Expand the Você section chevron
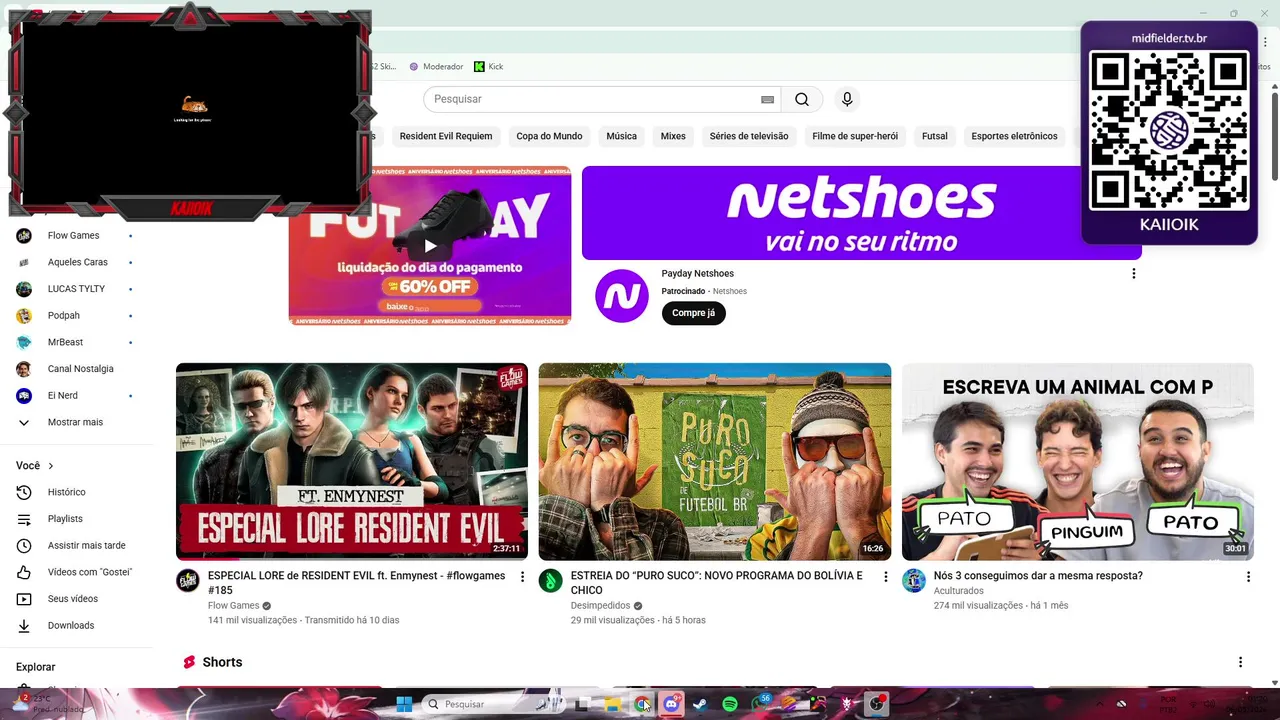The image size is (1280, 720). pos(51,466)
